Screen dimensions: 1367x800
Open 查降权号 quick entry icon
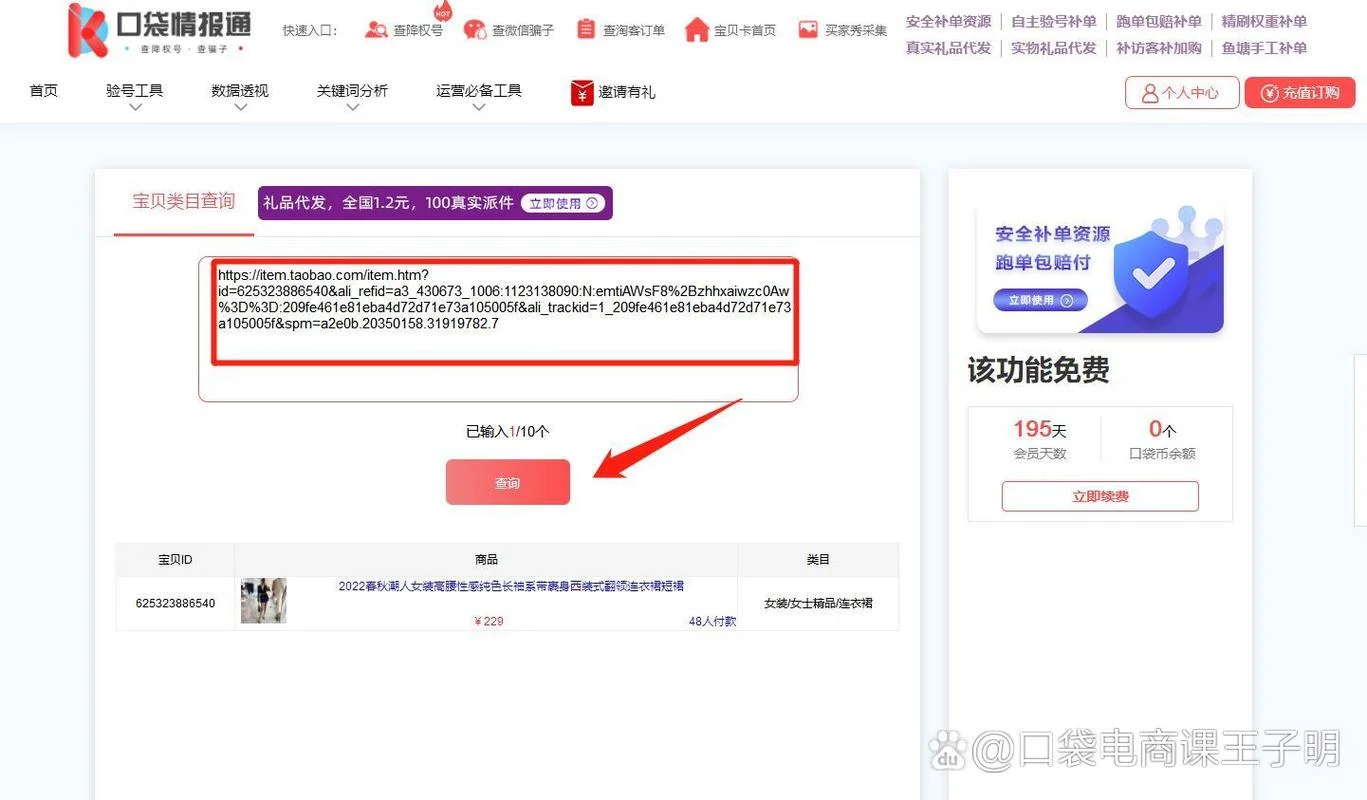click(x=376, y=30)
